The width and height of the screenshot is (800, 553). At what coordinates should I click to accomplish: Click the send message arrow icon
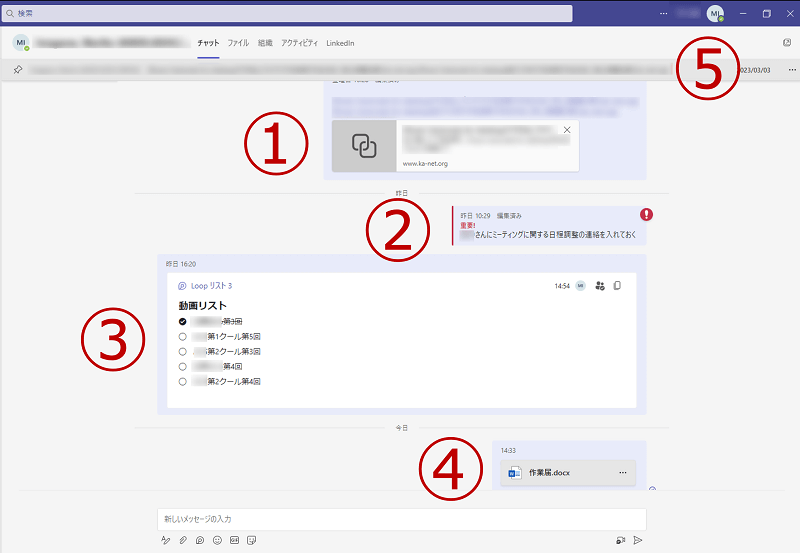pos(637,540)
